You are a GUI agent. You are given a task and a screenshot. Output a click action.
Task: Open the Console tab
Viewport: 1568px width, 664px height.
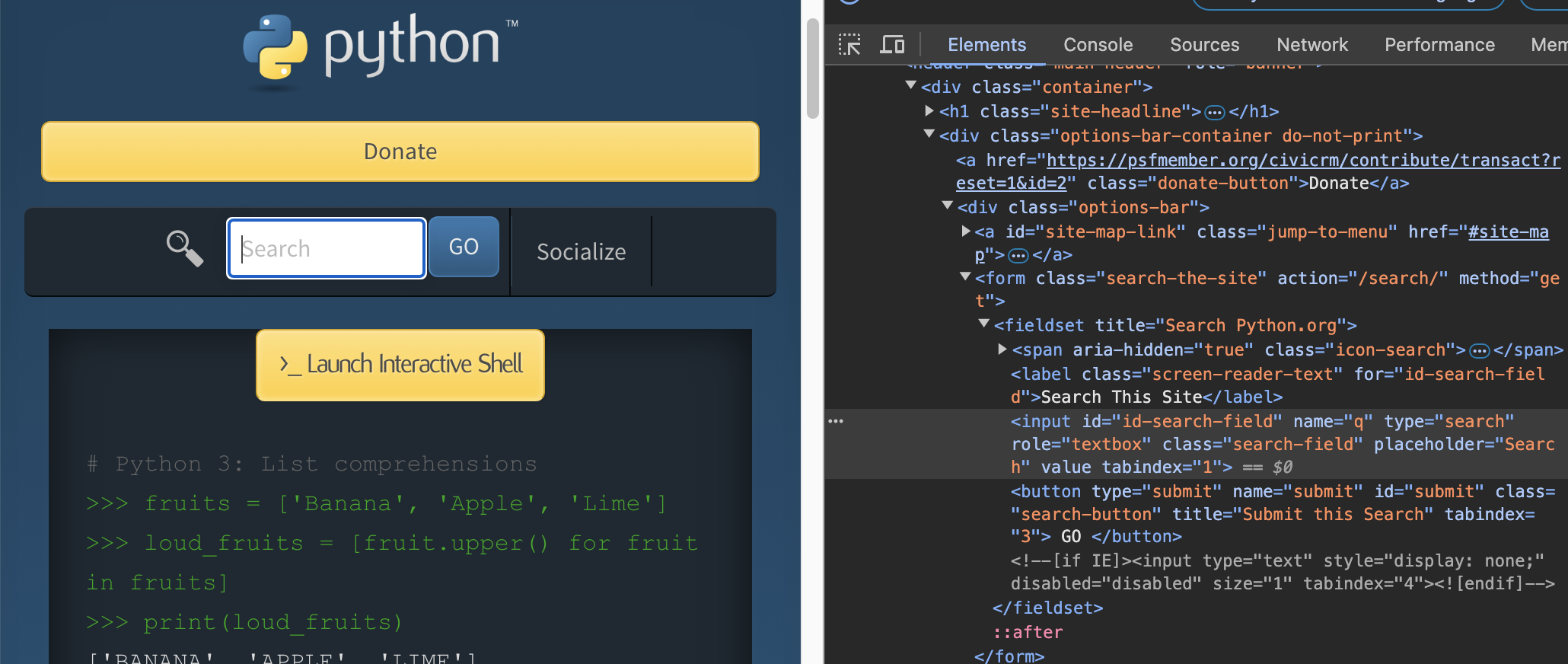pos(1098,45)
